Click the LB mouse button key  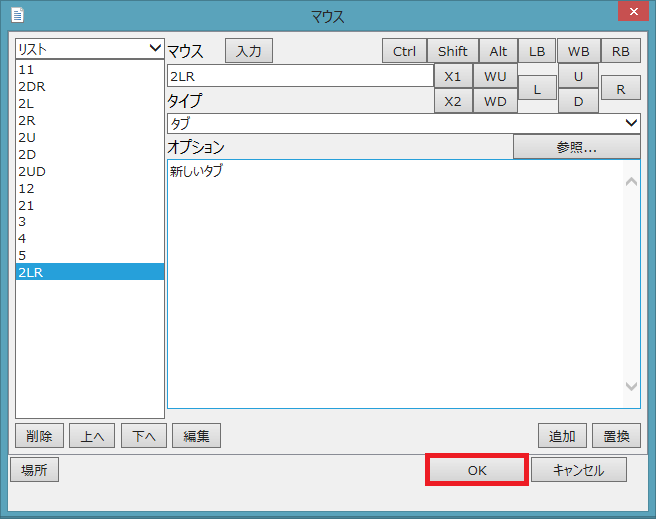tap(537, 51)
